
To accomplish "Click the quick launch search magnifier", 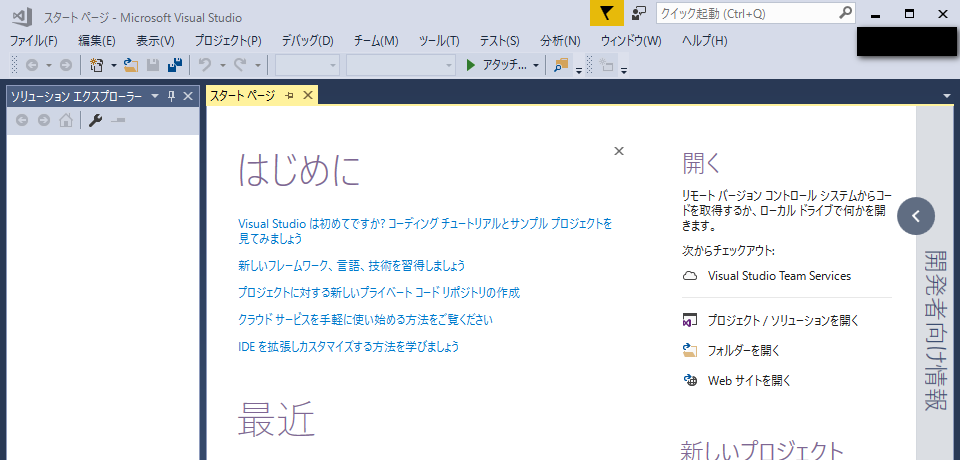I will (x=845, y=12).
